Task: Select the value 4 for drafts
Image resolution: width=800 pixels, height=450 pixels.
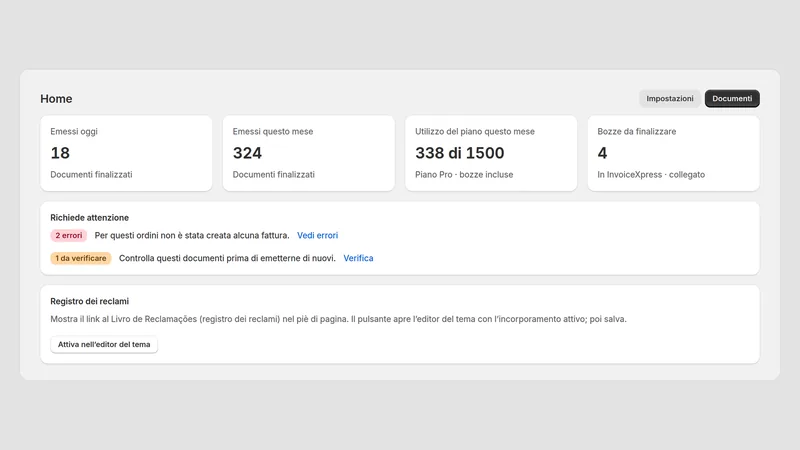Action: click(x=603, y=153)
